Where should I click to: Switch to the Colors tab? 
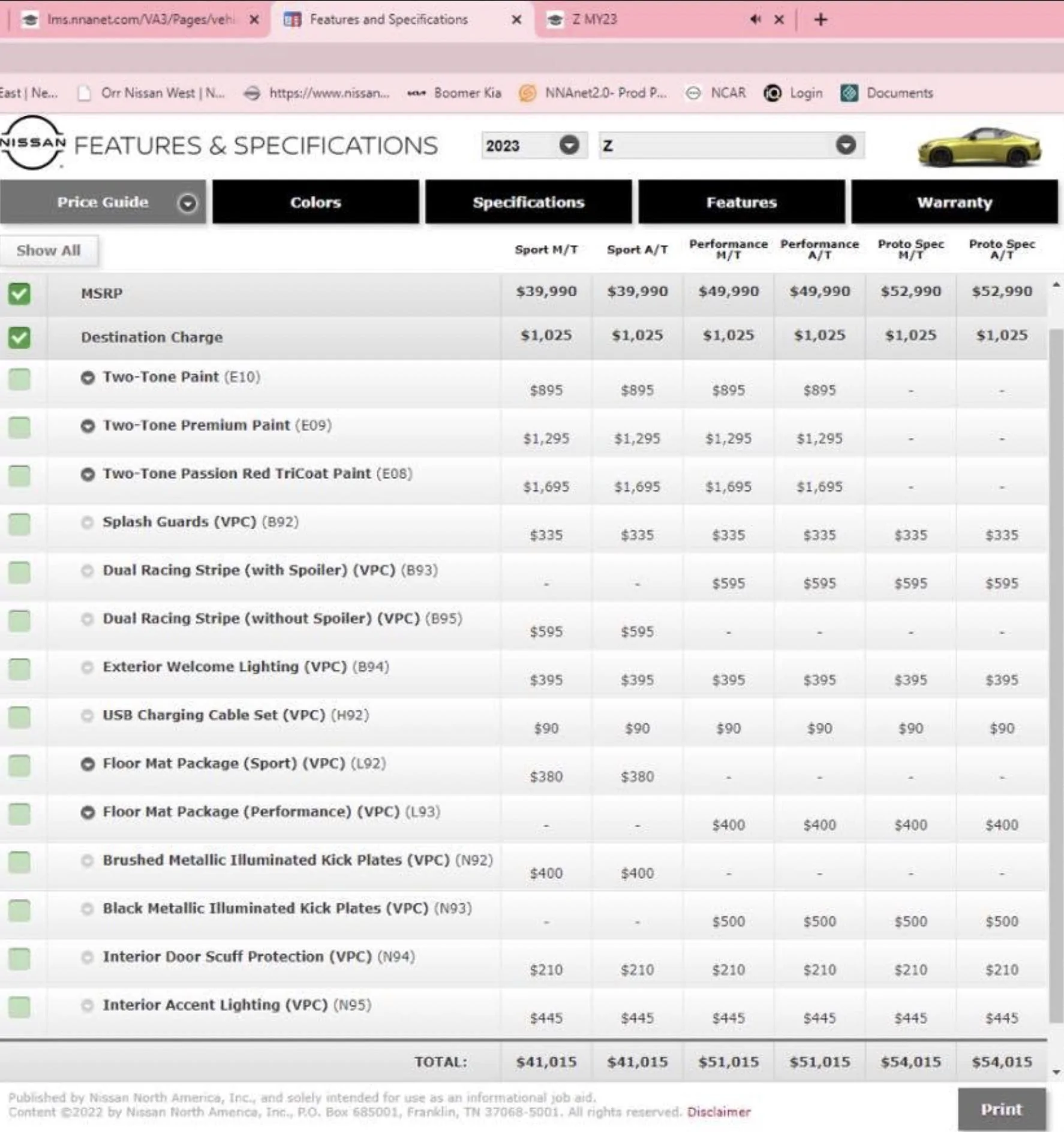tap(315, 202)
